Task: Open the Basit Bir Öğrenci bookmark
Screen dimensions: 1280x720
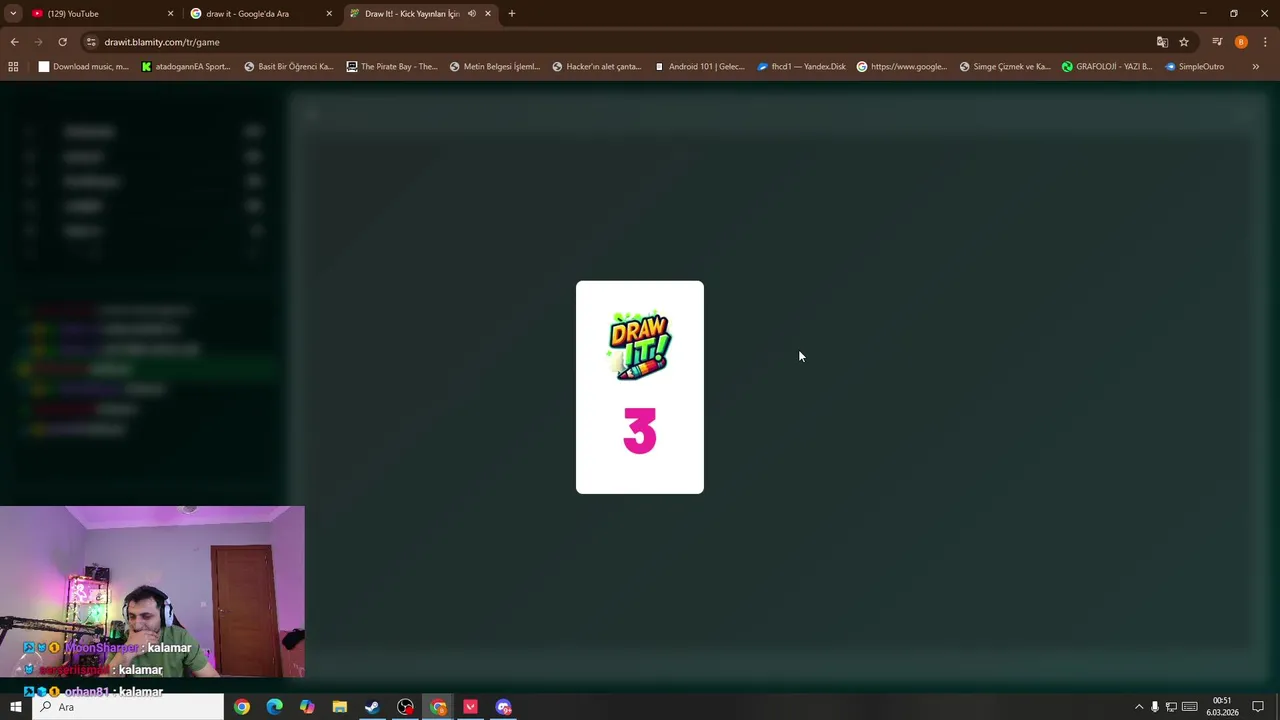Action: point(289,67)
